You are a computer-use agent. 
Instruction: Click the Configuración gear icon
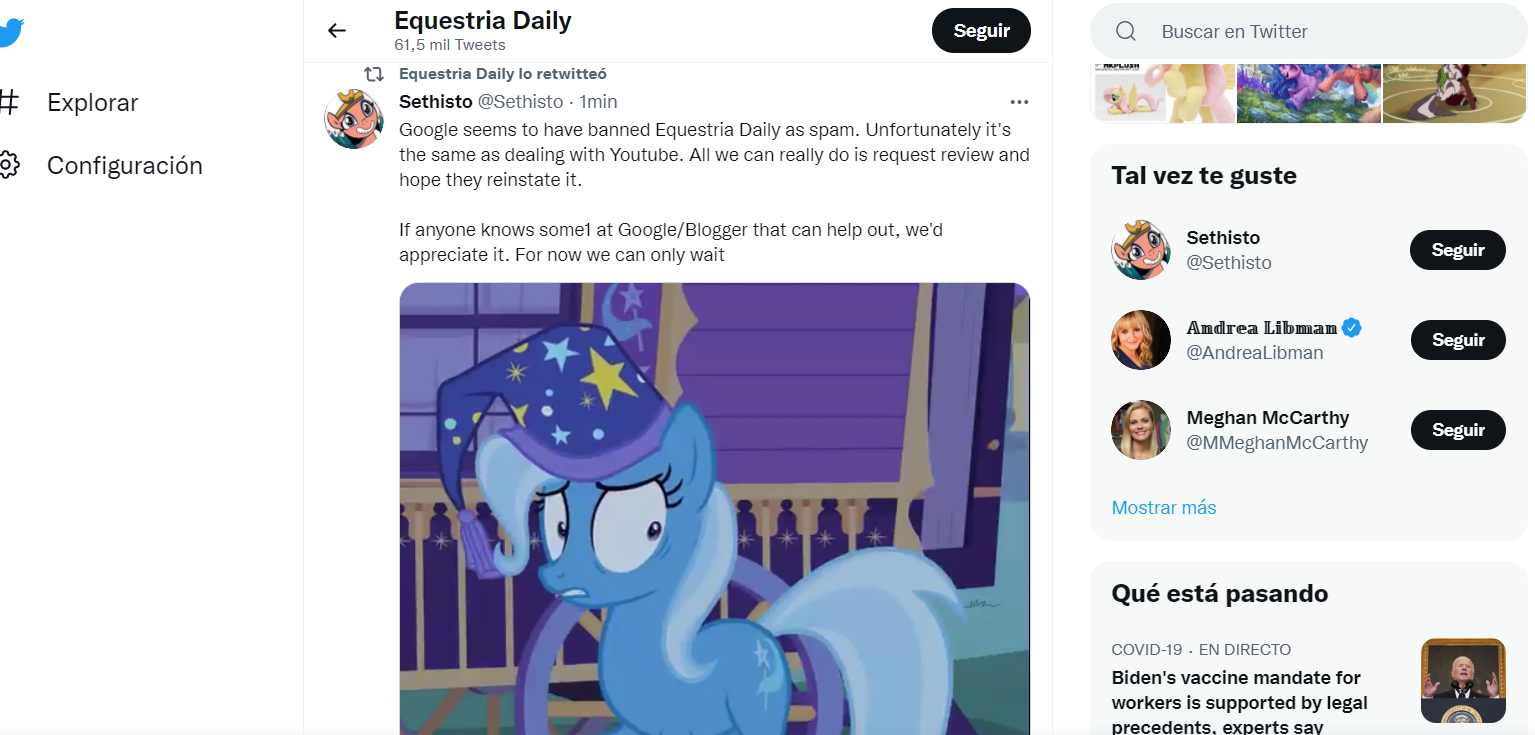tap(9, 165)
